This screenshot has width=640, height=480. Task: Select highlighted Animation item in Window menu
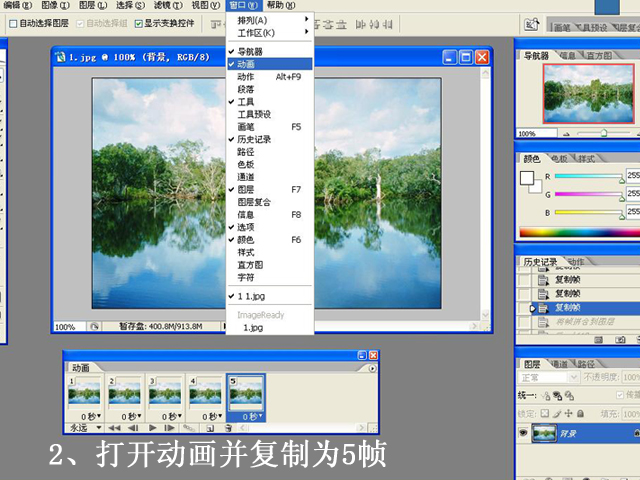(270, 64)
